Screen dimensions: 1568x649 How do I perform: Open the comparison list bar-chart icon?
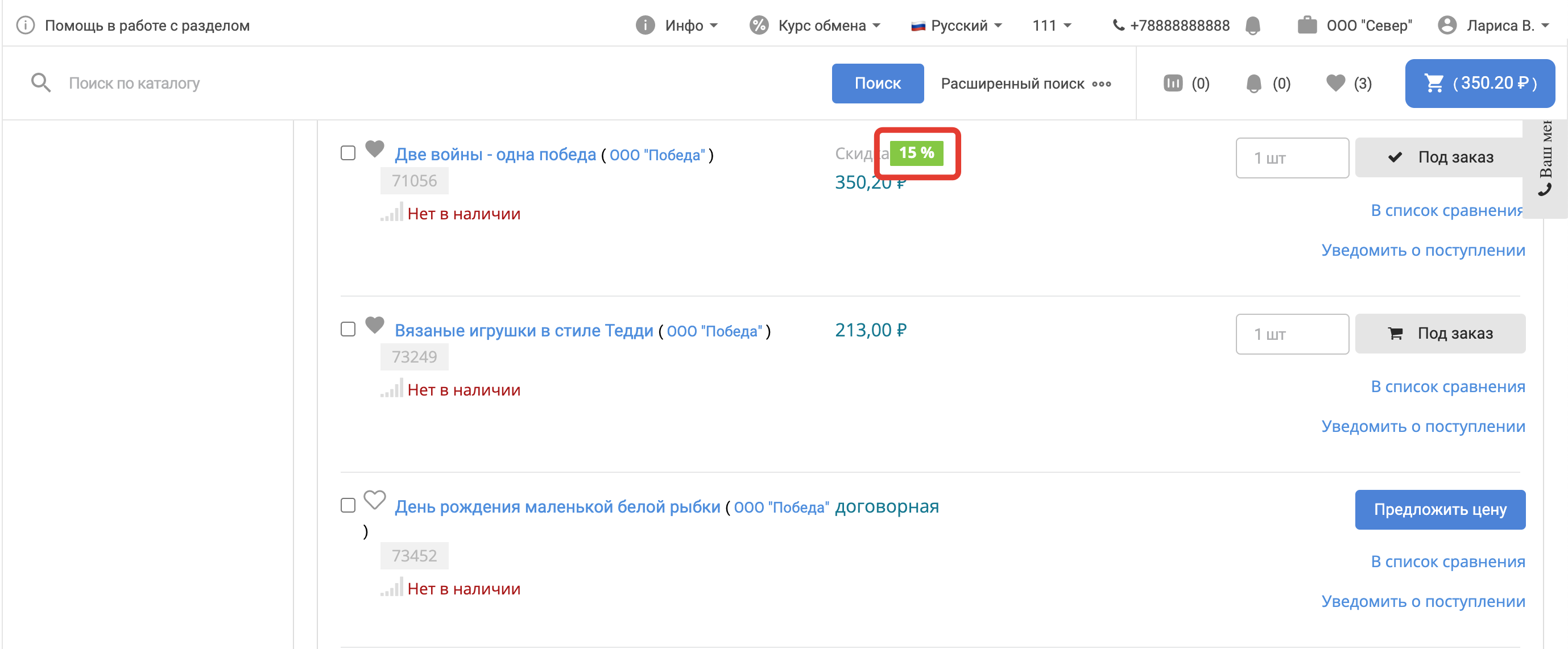pos(1172,84)
